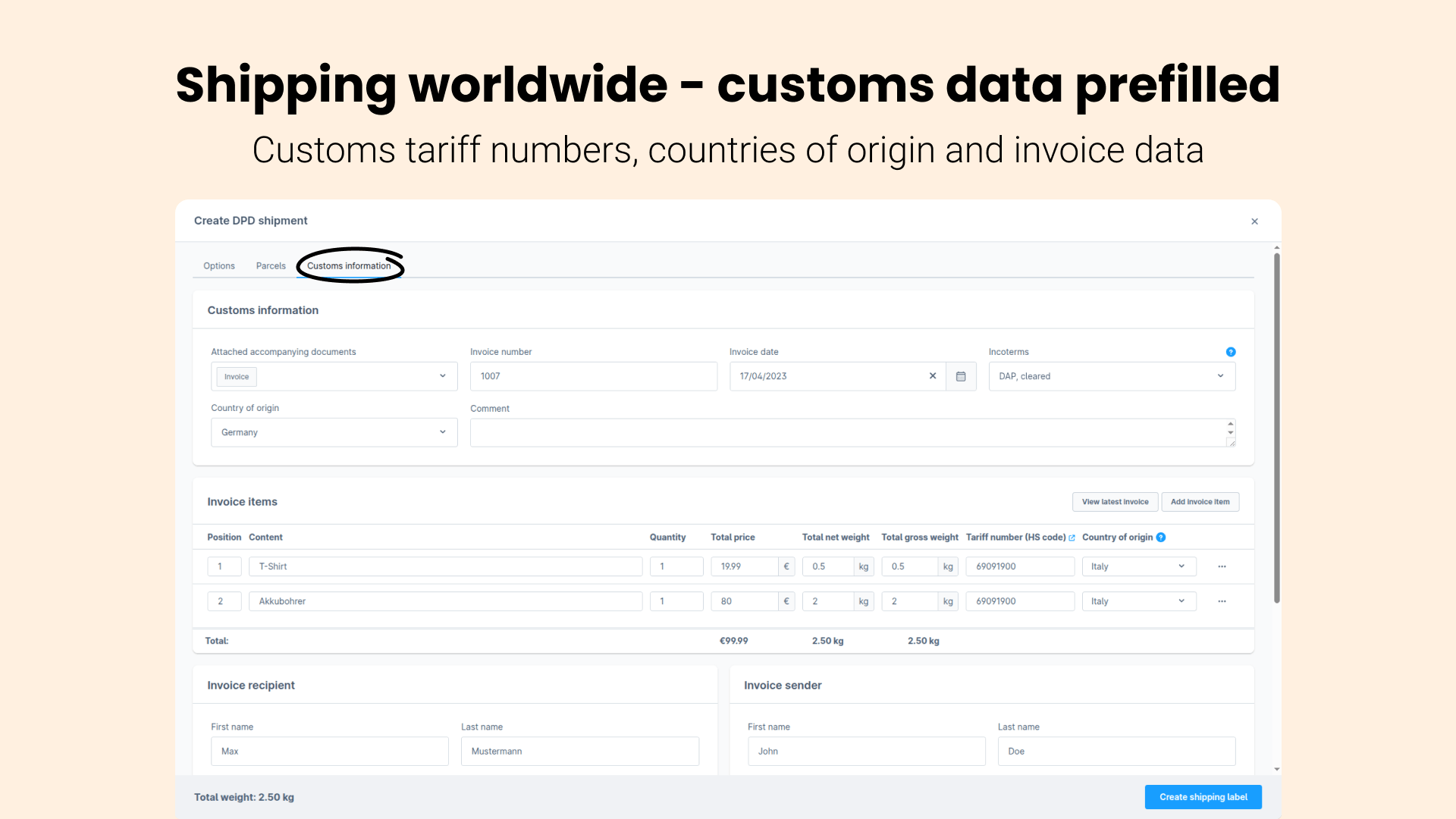Click the View latest invoice button
The width and height of the screenshot is (1456, 819).
(x=1115, y=502)
